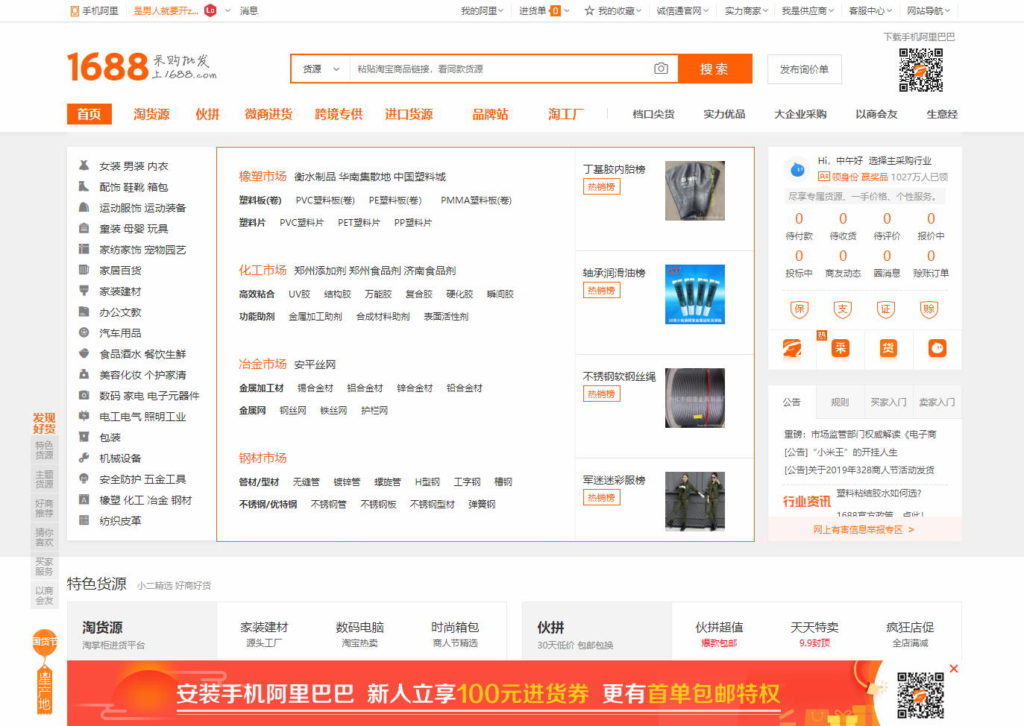1024x726 pixels.
Task: Click the orange 搜索 button
Action: (x=714, y=69)
